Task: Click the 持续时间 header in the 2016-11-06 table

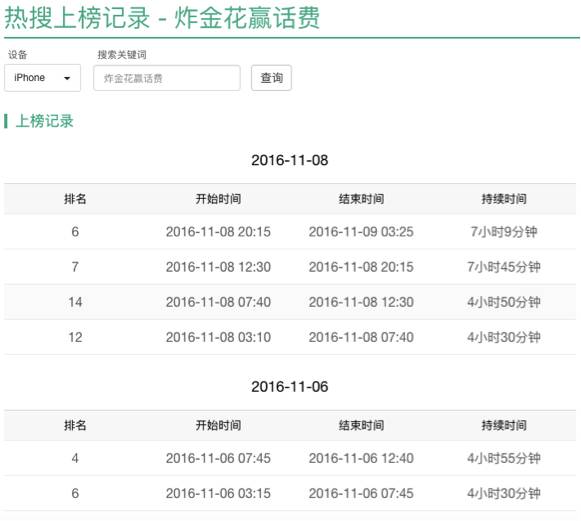Action: 504,425
